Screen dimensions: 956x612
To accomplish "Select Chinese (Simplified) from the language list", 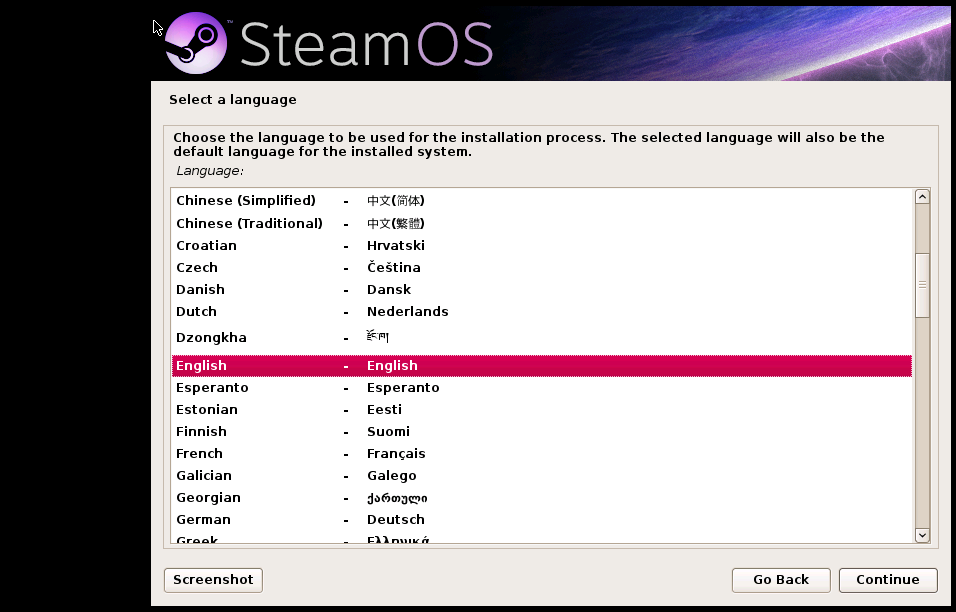I will [300, 200].
